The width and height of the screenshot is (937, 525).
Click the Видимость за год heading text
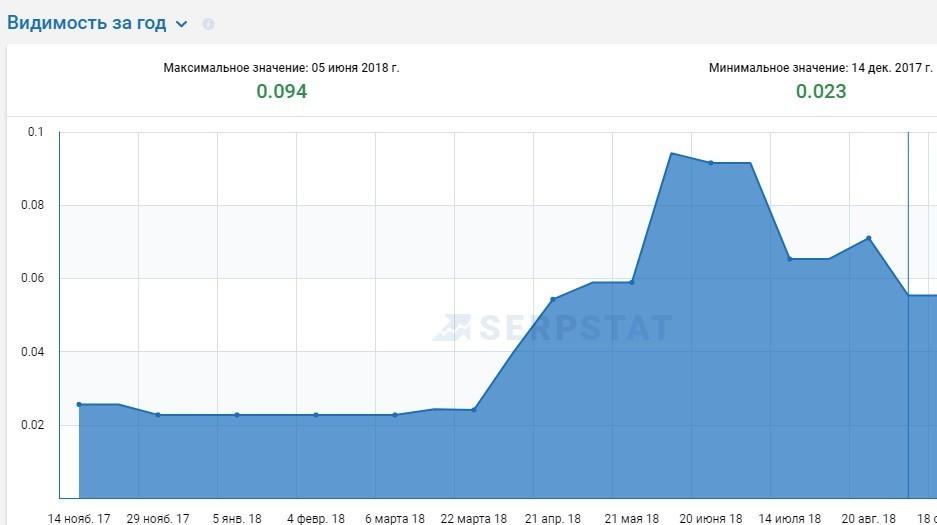[86, 23]
